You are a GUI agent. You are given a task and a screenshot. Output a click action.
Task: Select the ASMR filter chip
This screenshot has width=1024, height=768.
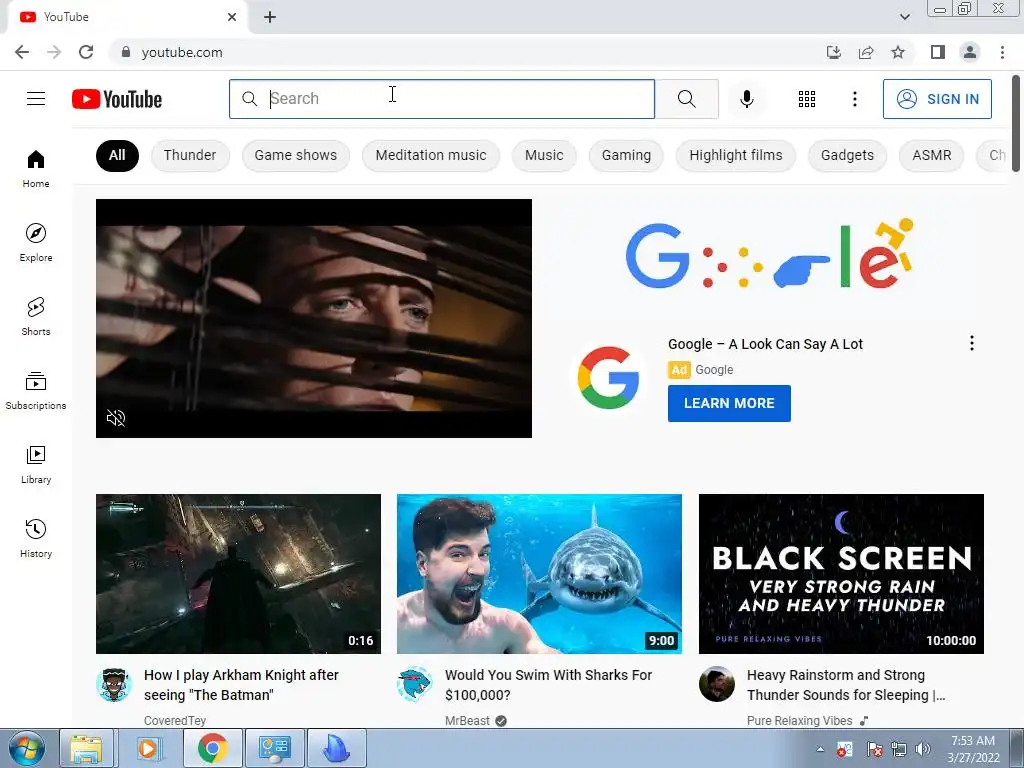click(931, 155)
